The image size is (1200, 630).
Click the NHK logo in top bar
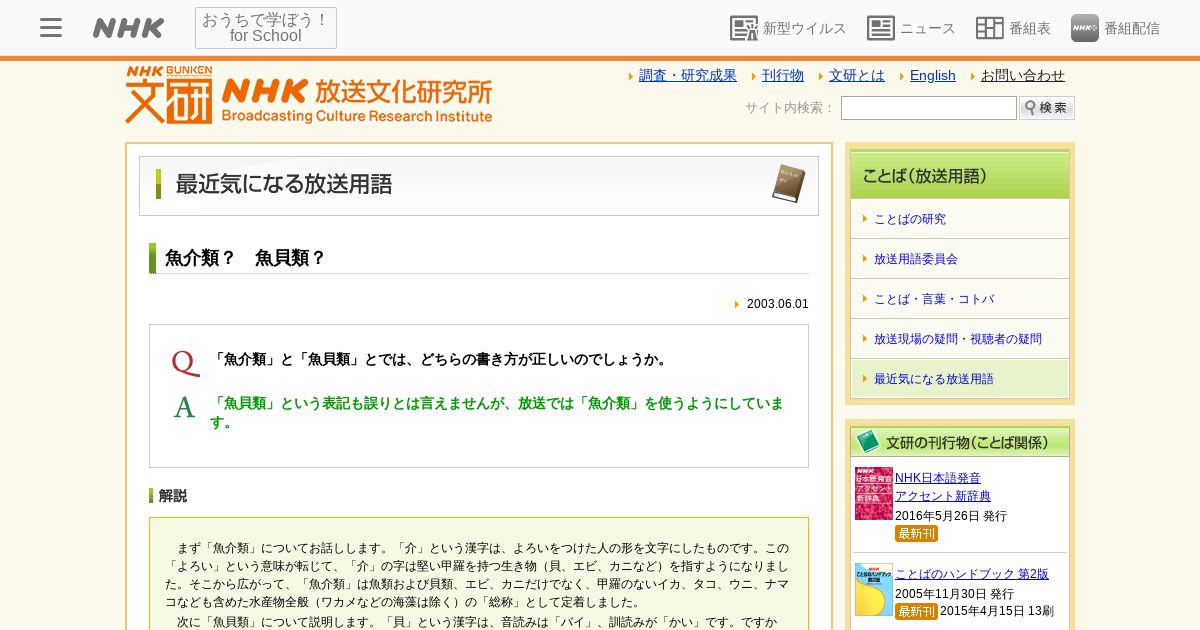coord(128,28)
